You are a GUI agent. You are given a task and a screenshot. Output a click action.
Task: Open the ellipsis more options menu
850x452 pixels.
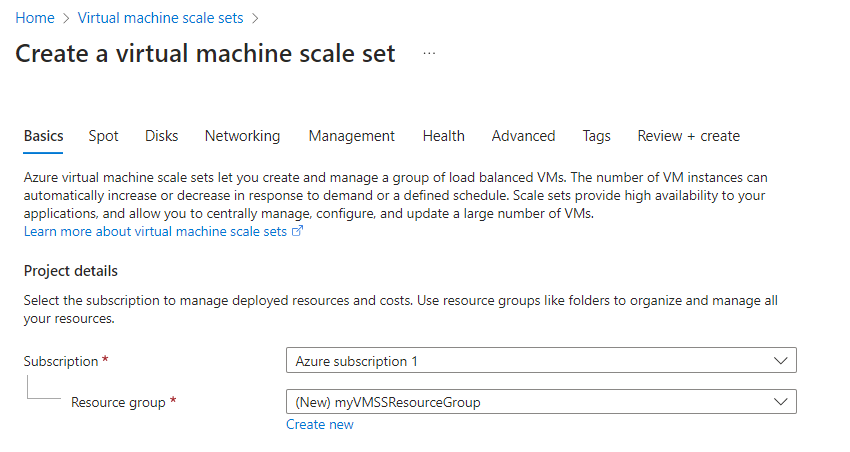[x=429, y=53]
